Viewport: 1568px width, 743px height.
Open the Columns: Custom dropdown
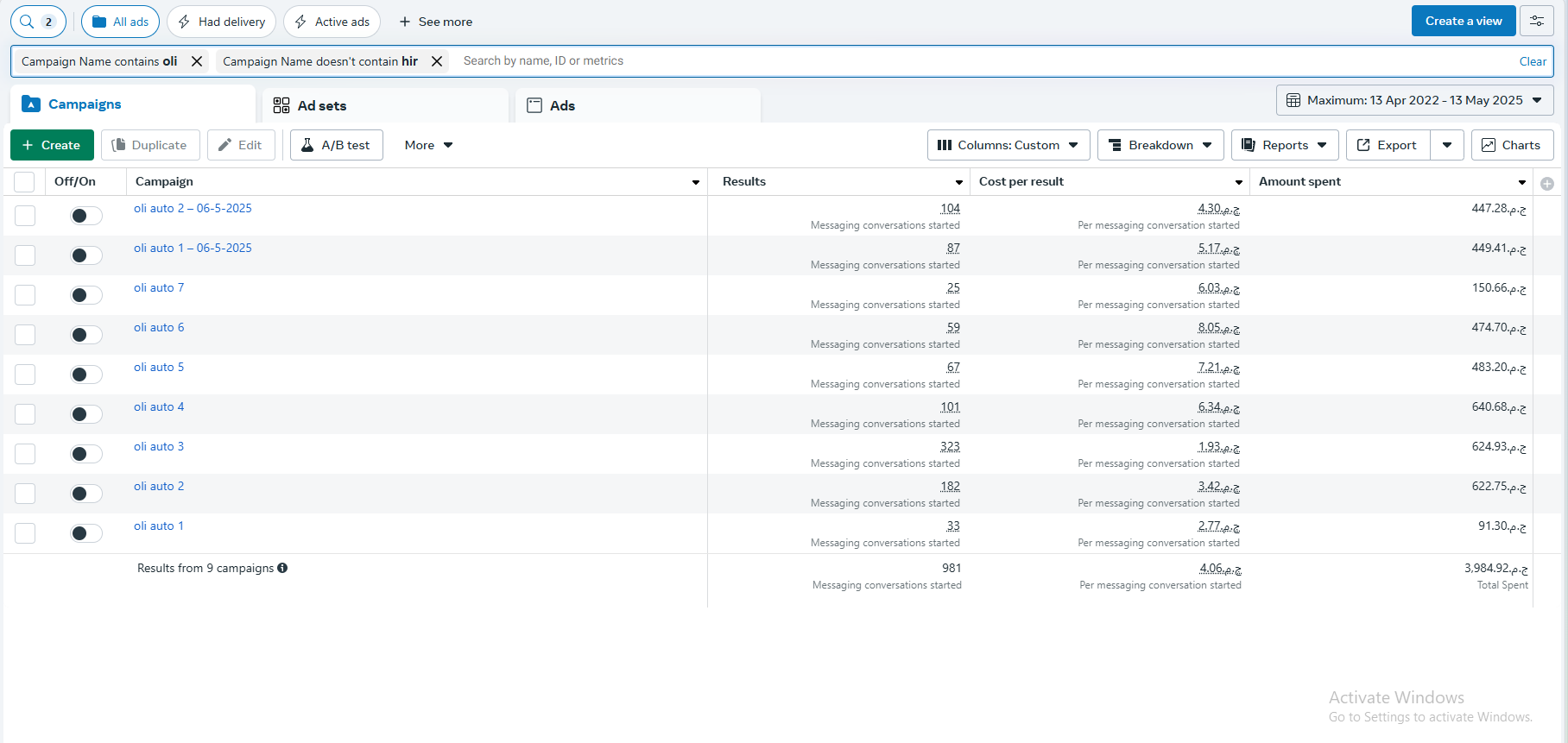pos(1008,145)
